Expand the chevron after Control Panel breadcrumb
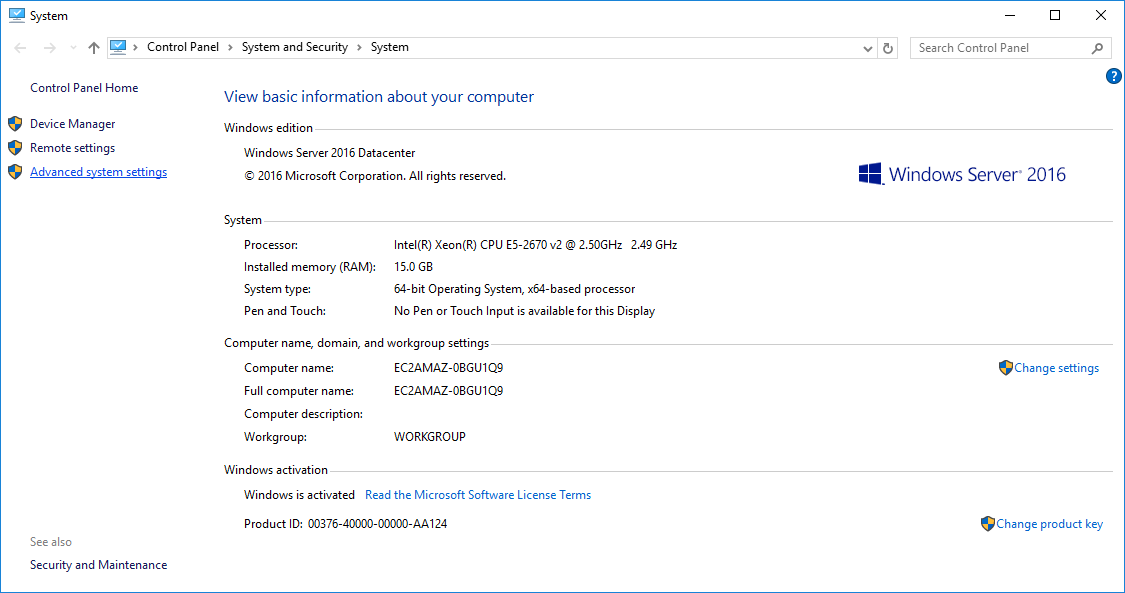 [x=228, y=46]
